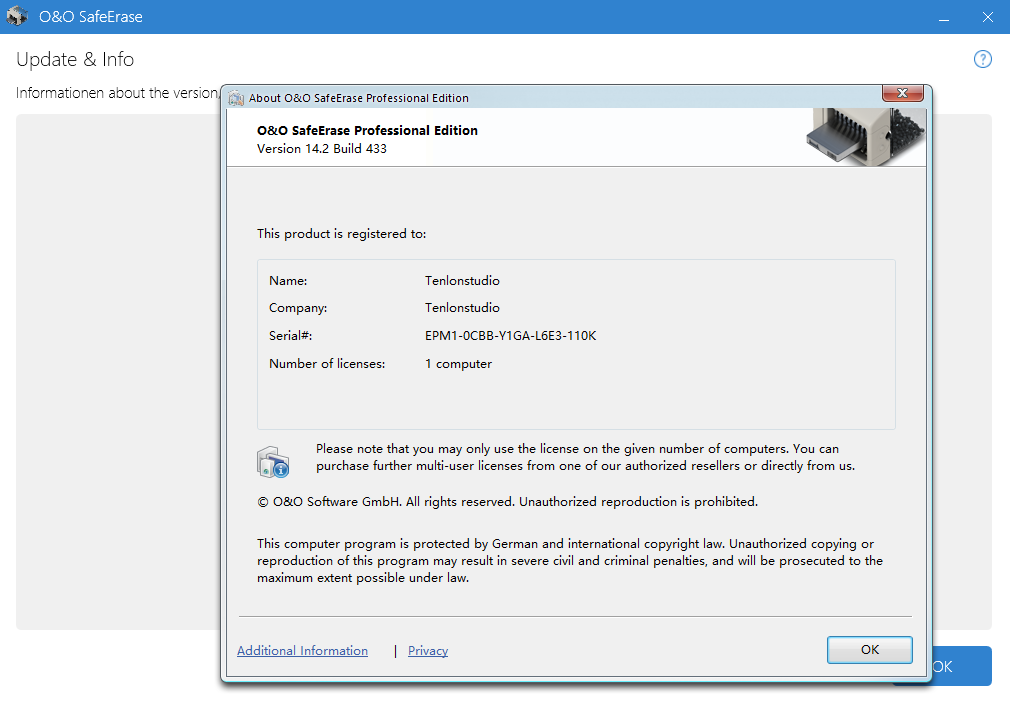The height and width of the screenshot is (704, 1010).
Task: Click the 'Name:' field label
Action: click(x=288, y=280)
